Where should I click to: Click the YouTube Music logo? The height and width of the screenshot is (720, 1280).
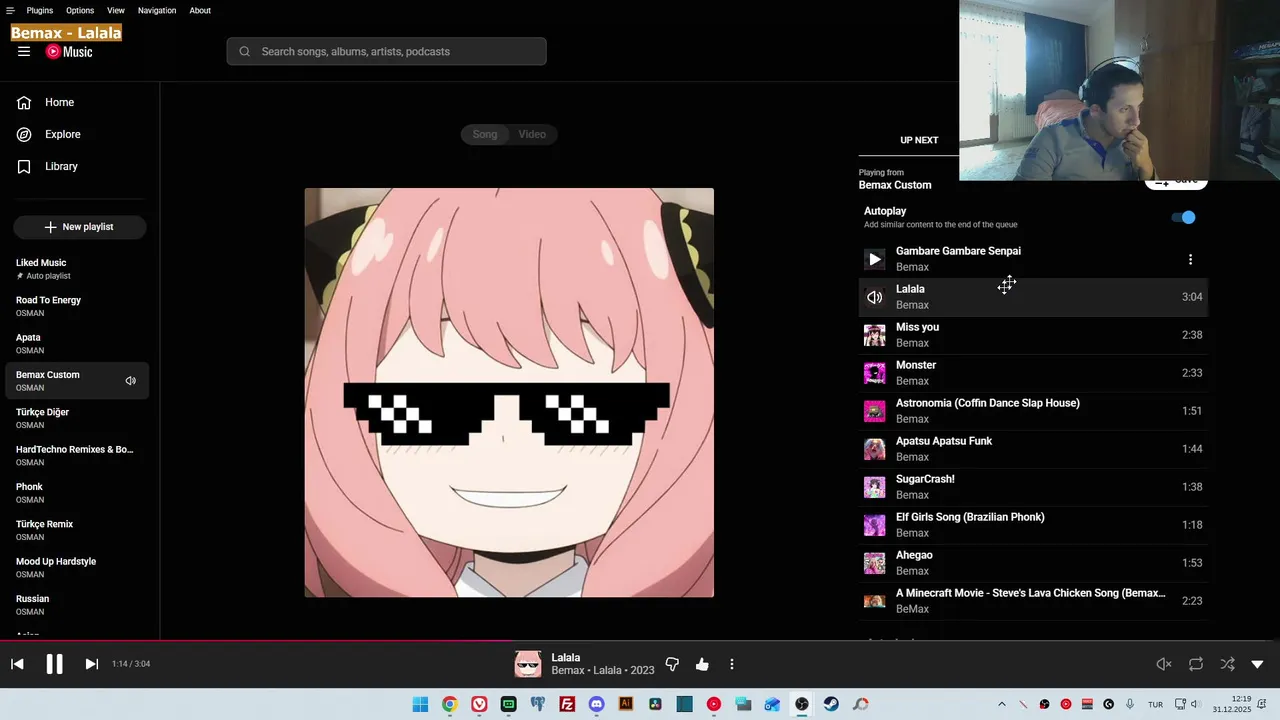point(69,52)
